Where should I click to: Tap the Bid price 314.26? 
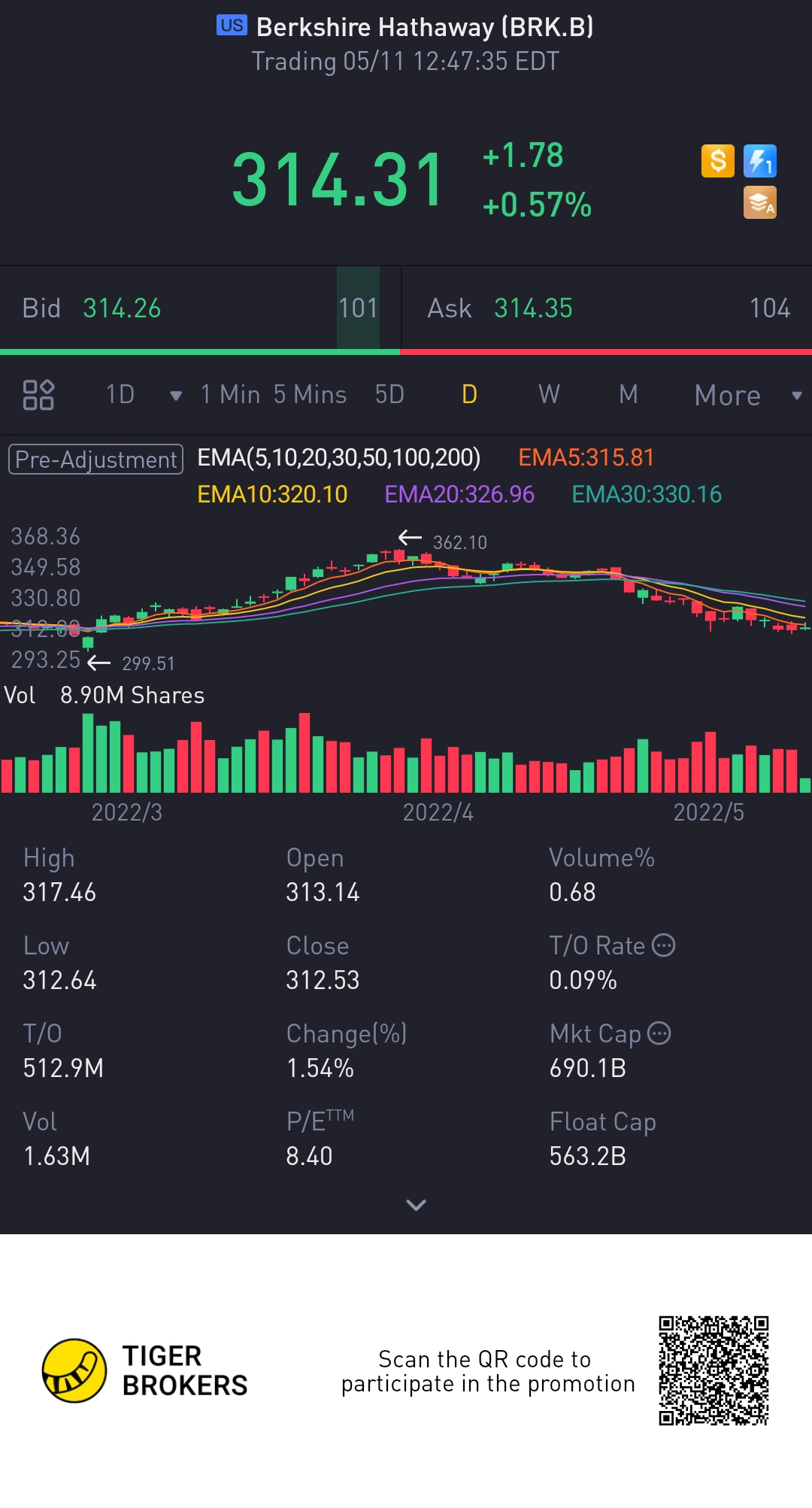[x=122, y=308]
